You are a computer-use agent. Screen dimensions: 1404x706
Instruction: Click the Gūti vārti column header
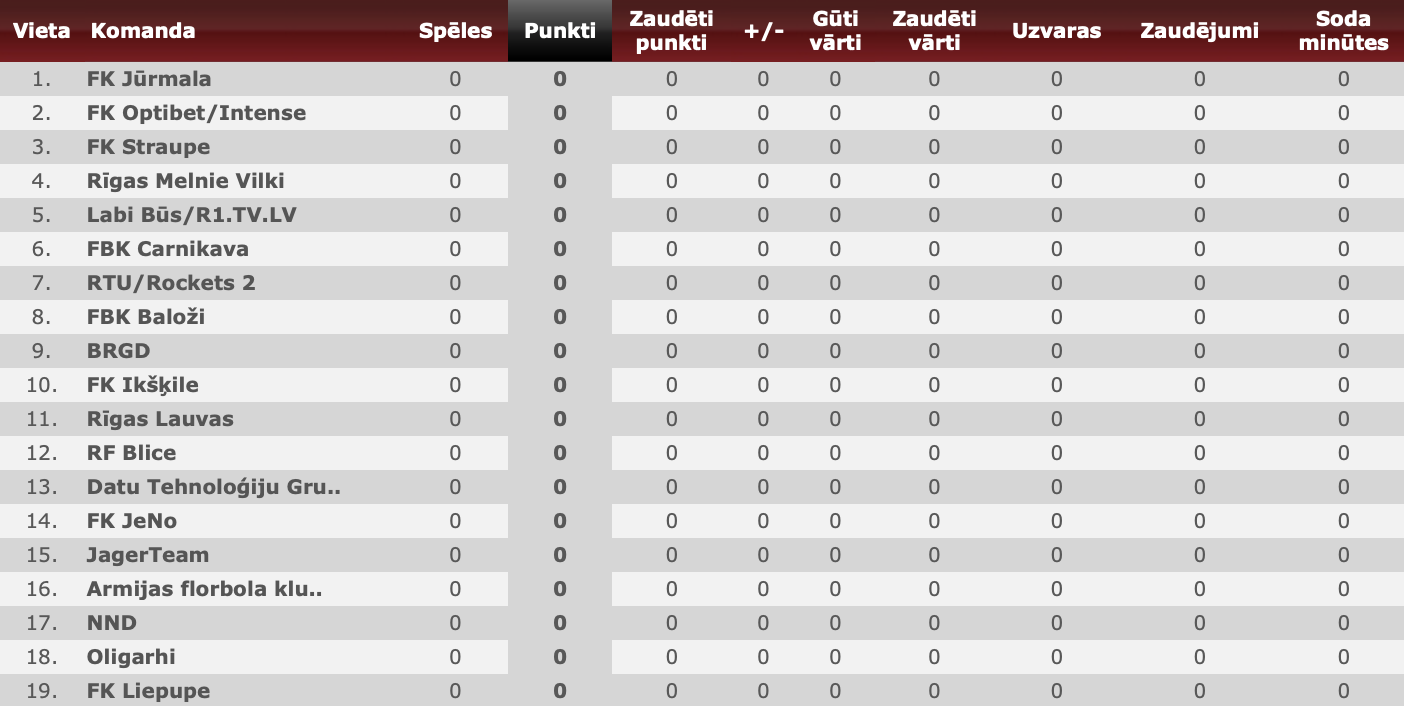(x=835, y=31)
